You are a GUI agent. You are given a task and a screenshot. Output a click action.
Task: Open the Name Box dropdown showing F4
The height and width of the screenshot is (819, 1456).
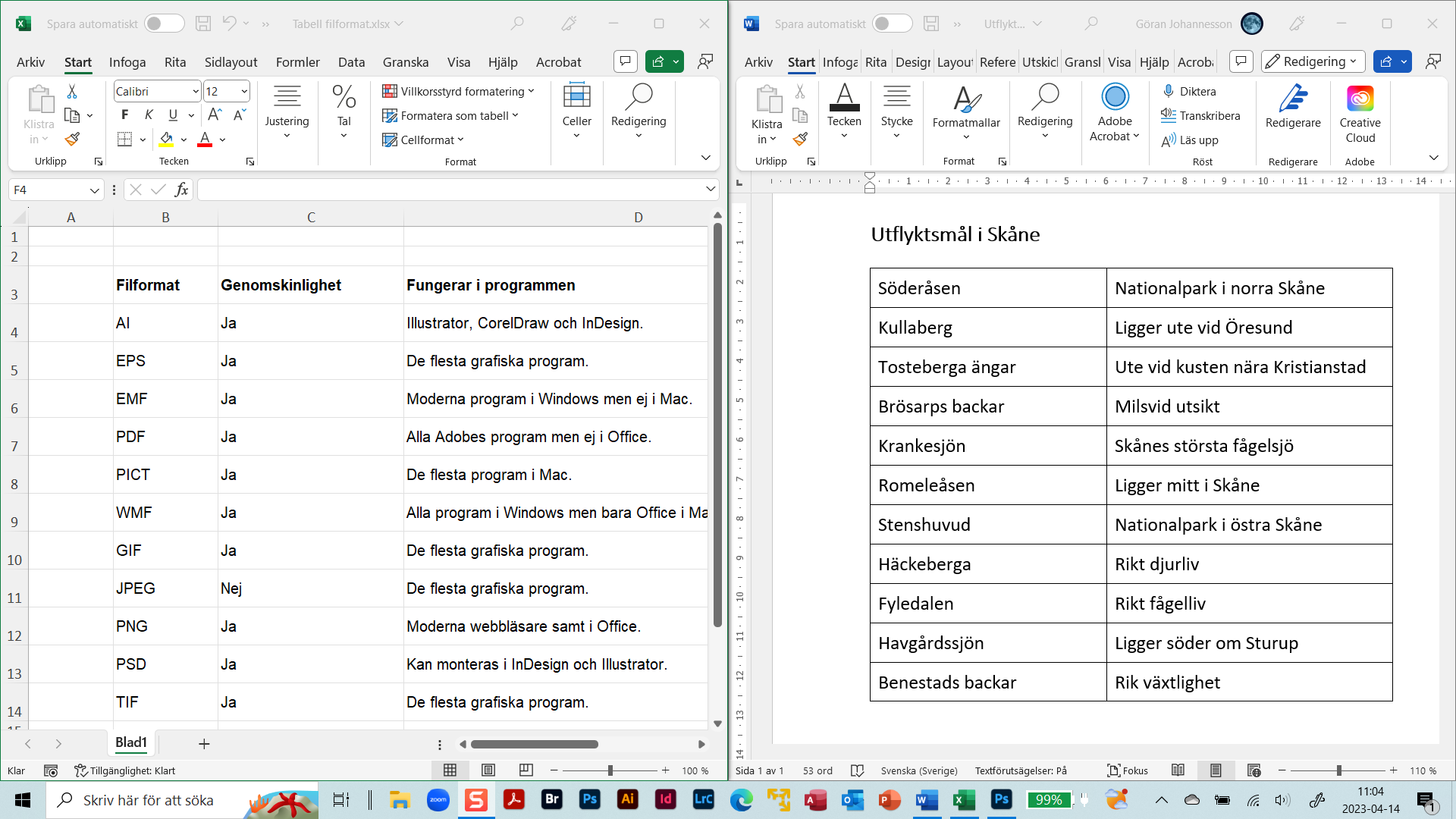point(94,190)
